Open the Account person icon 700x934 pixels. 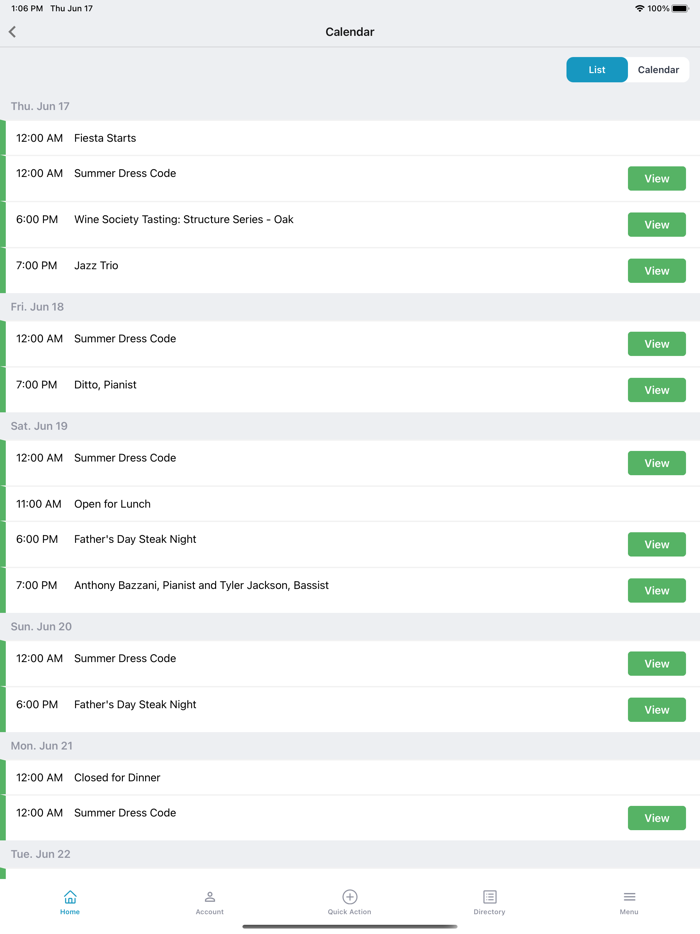[210, 897]
